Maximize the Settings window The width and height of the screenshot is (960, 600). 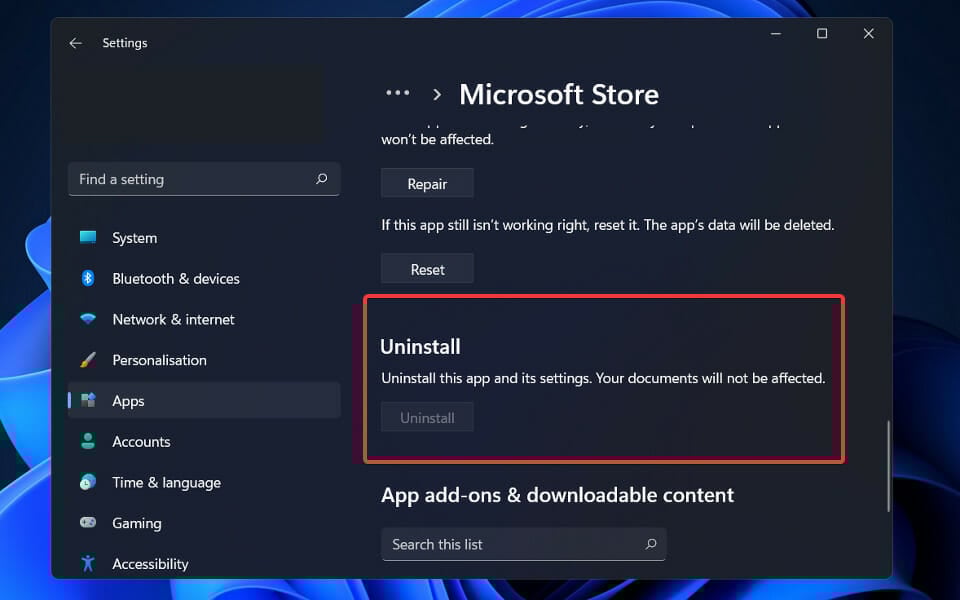tap(822, 34)
